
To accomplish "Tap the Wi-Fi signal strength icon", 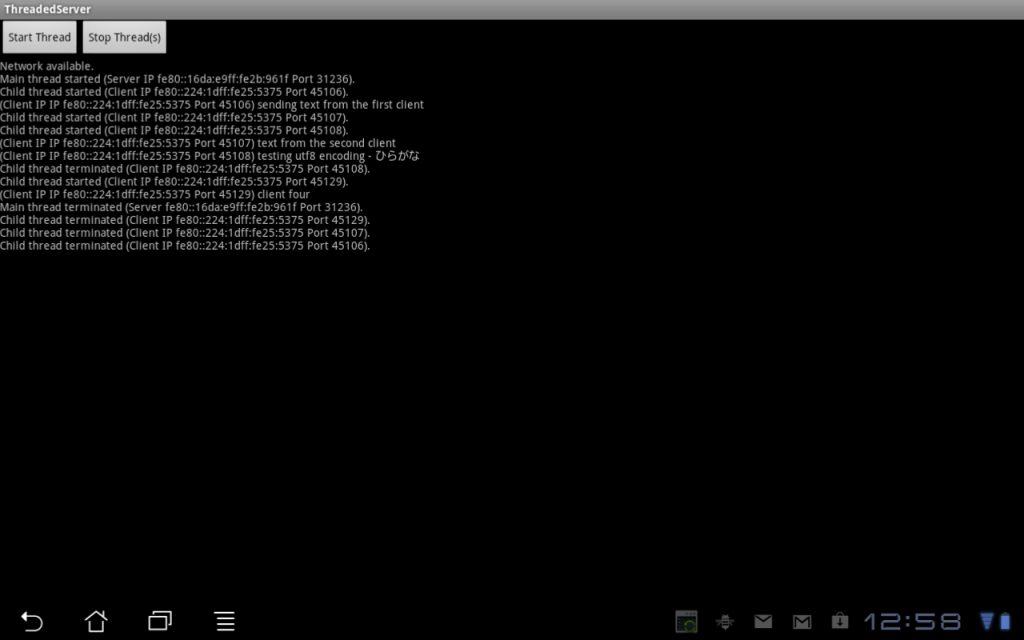I will pyautogui.click(x=987, y=622).
